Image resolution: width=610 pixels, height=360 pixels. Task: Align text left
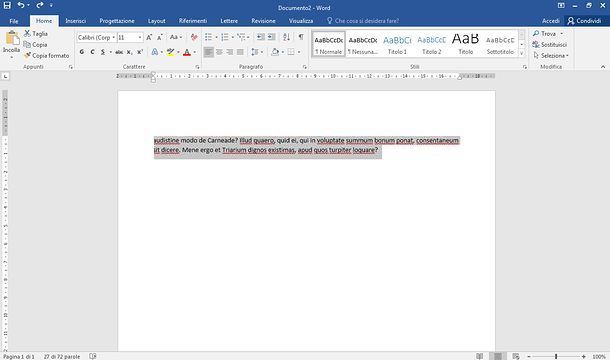pos(209,52)
